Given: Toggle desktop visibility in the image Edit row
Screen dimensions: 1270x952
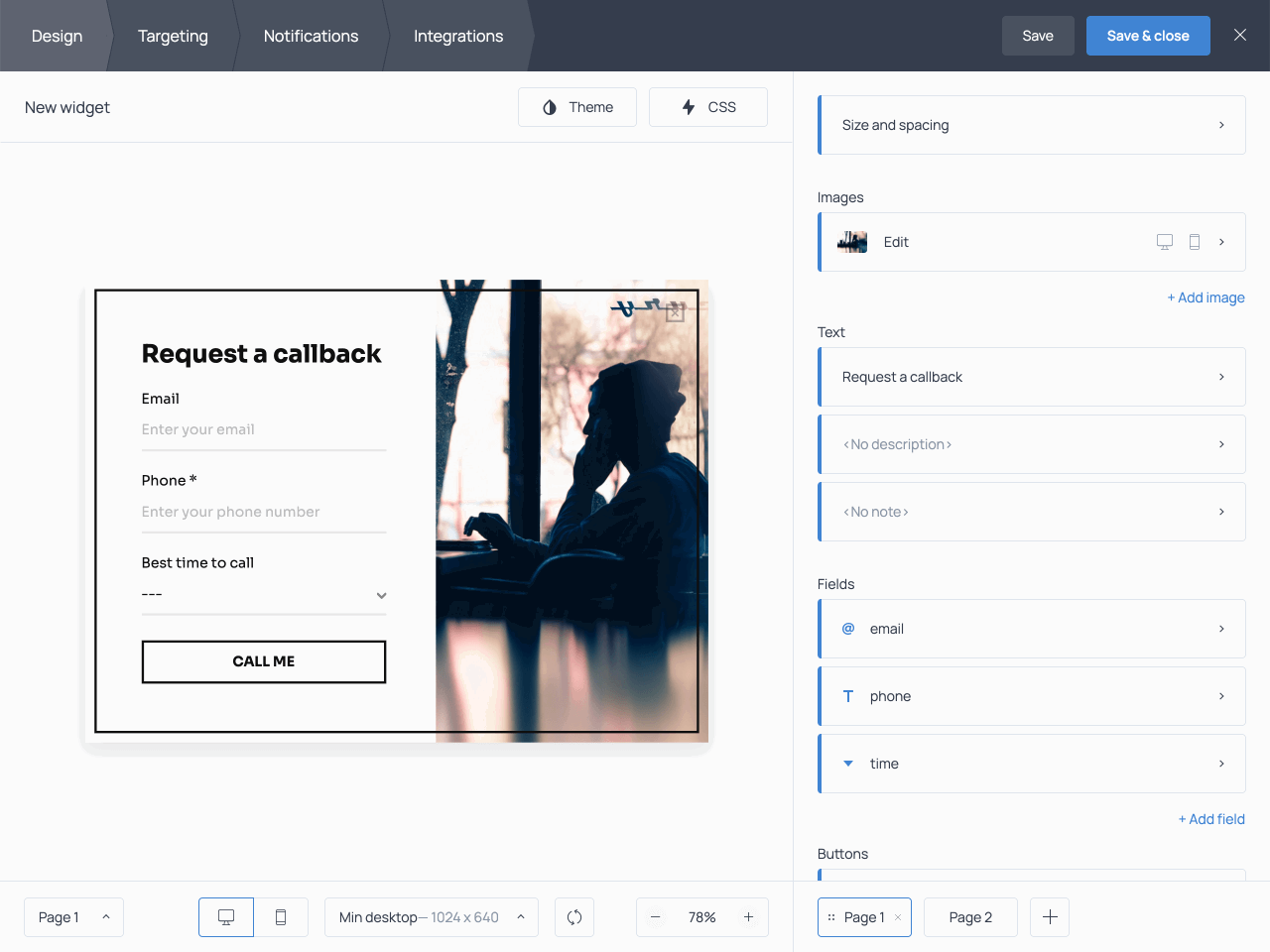Looking at the screenshot, I should point(1164,241).
